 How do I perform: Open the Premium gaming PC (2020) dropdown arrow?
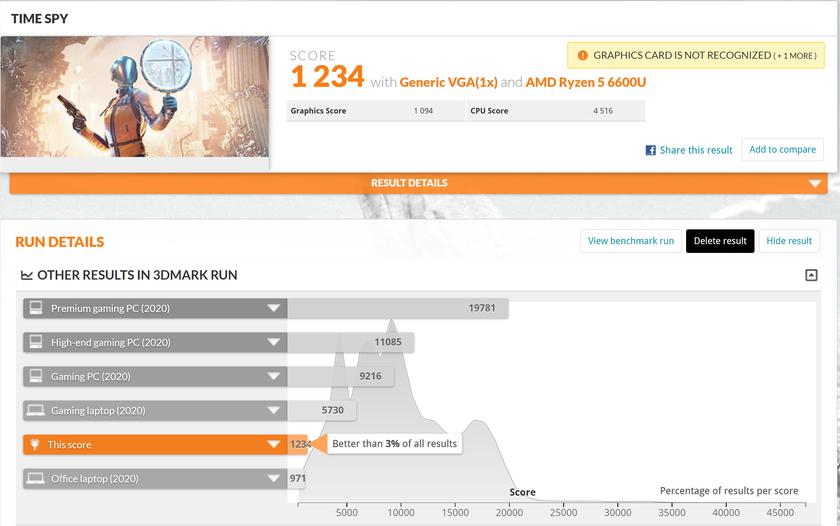click(273, 308)
